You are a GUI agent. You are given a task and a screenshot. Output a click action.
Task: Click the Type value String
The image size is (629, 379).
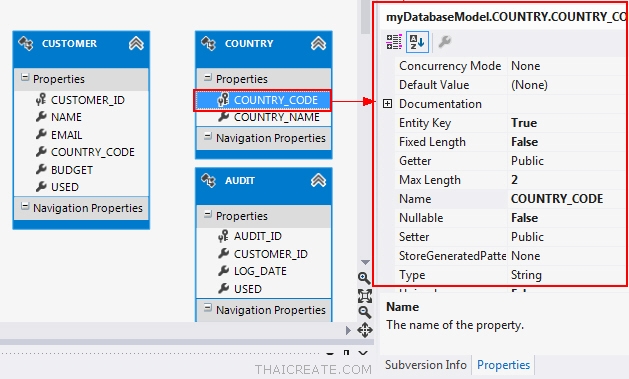point(526,275)
